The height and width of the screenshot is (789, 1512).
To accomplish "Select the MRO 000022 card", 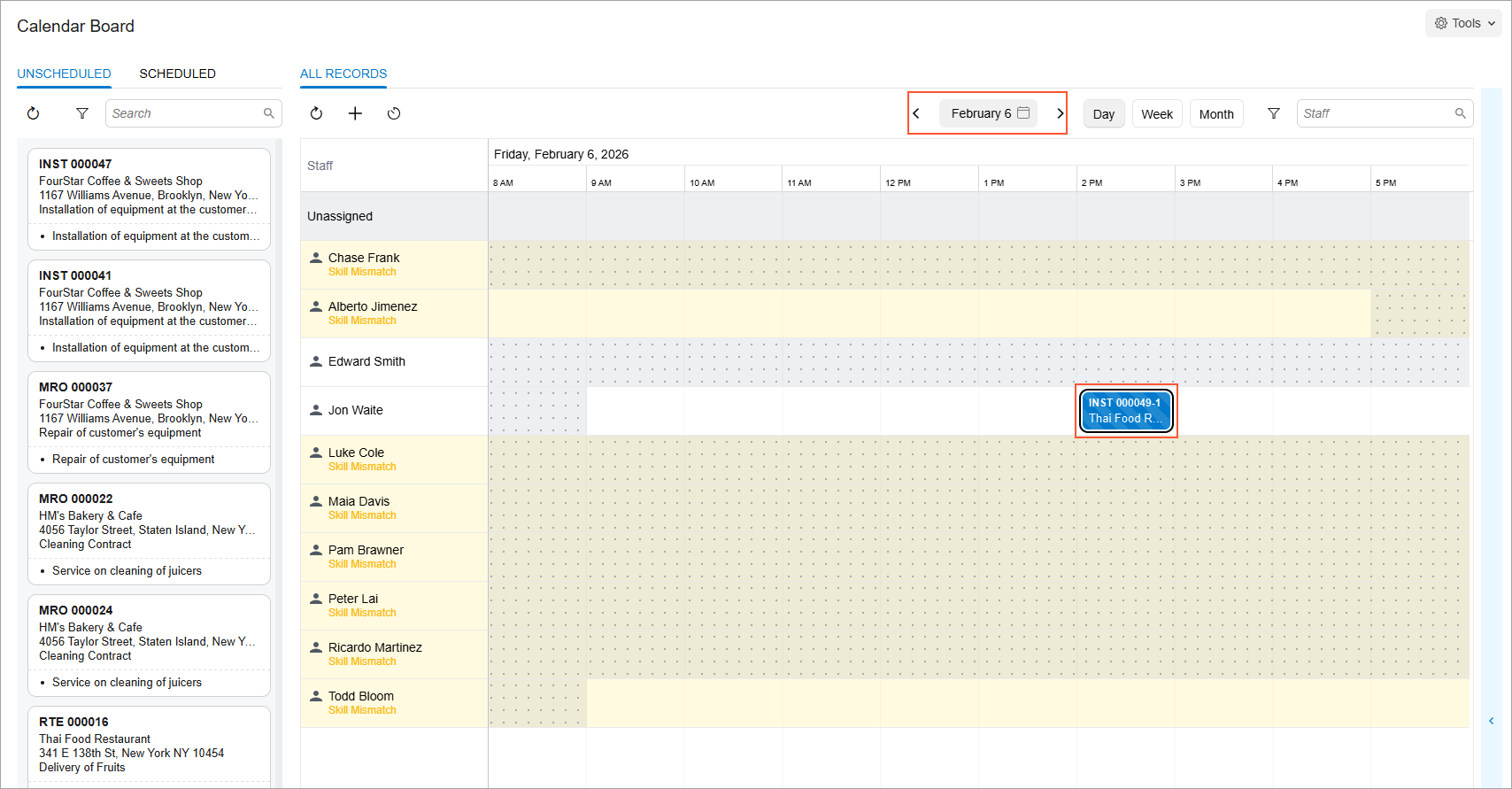I will 149,534.
